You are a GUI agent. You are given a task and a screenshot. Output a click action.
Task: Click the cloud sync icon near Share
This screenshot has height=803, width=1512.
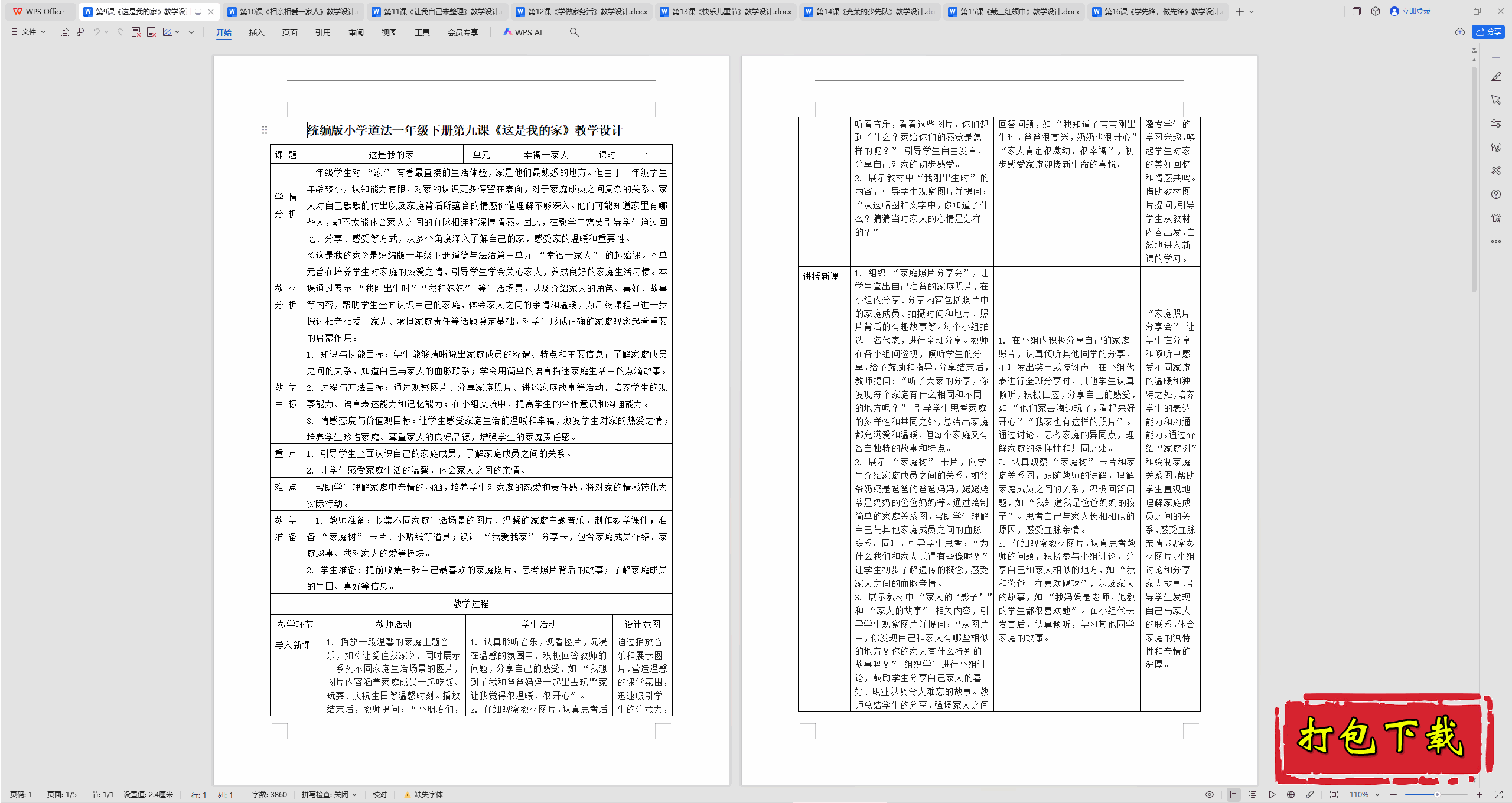(1460, 32)
